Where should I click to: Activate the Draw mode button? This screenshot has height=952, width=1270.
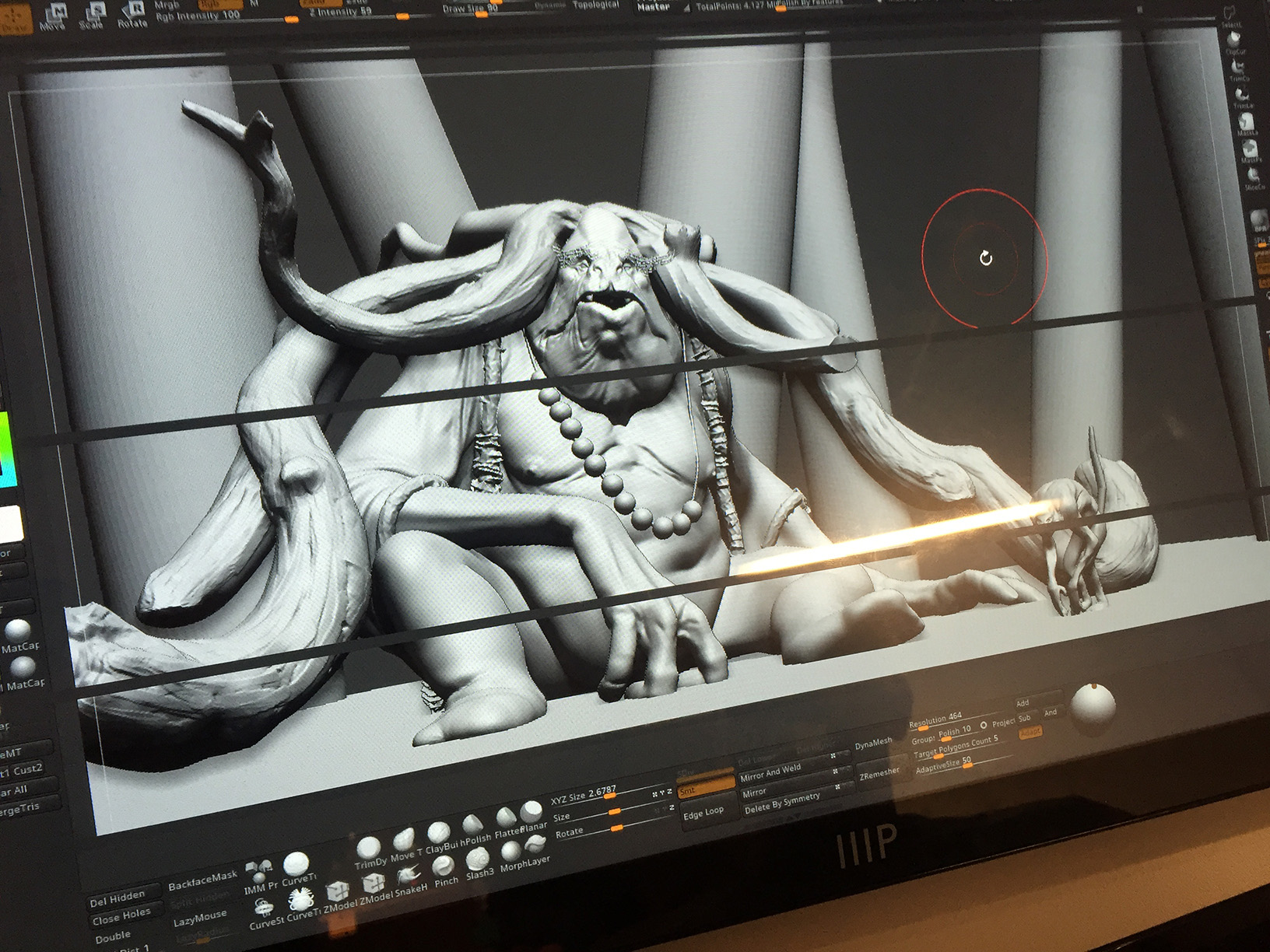click(16, 20)
